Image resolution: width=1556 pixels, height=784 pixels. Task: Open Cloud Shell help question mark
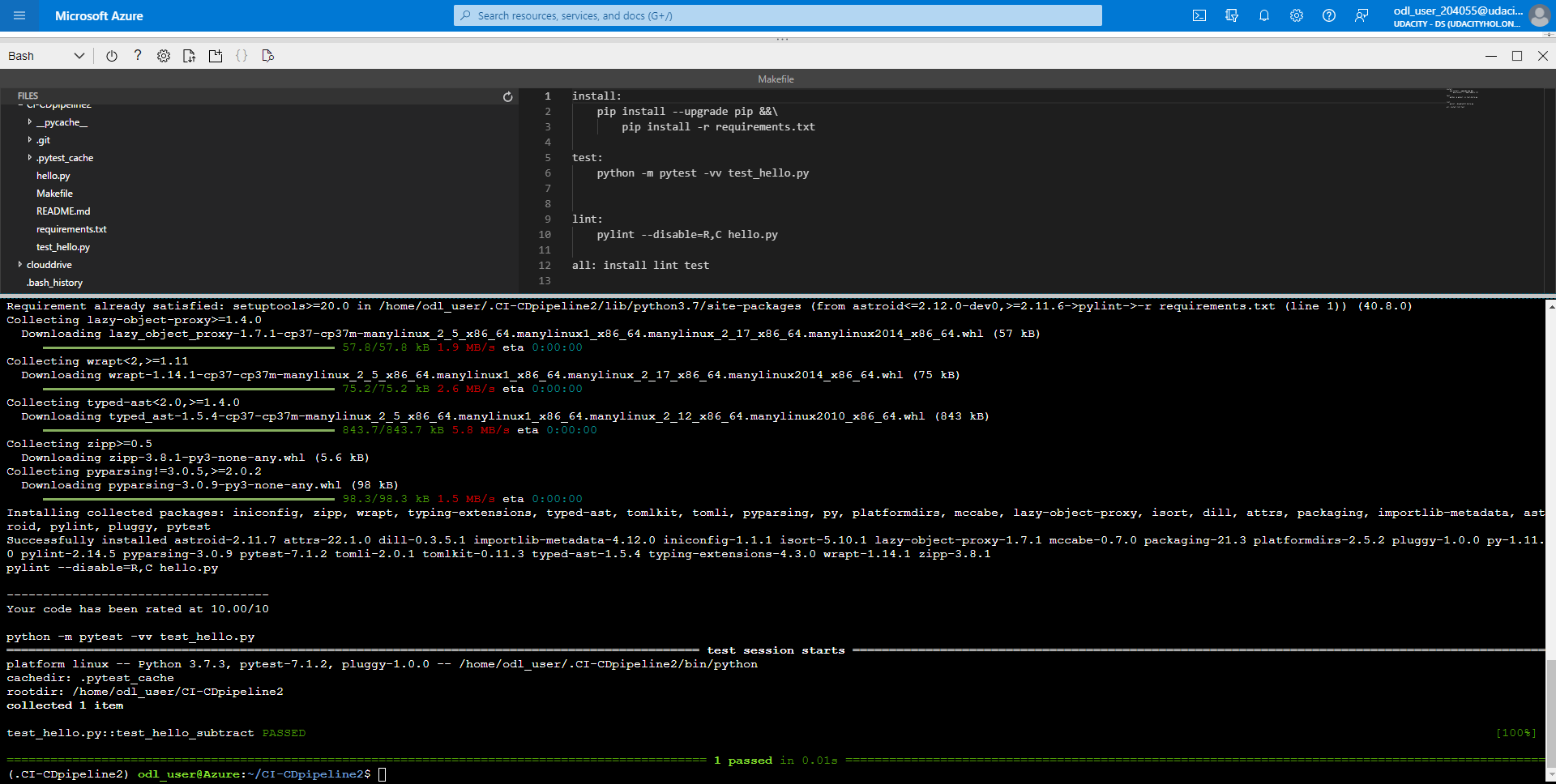[x=137, y=55]
